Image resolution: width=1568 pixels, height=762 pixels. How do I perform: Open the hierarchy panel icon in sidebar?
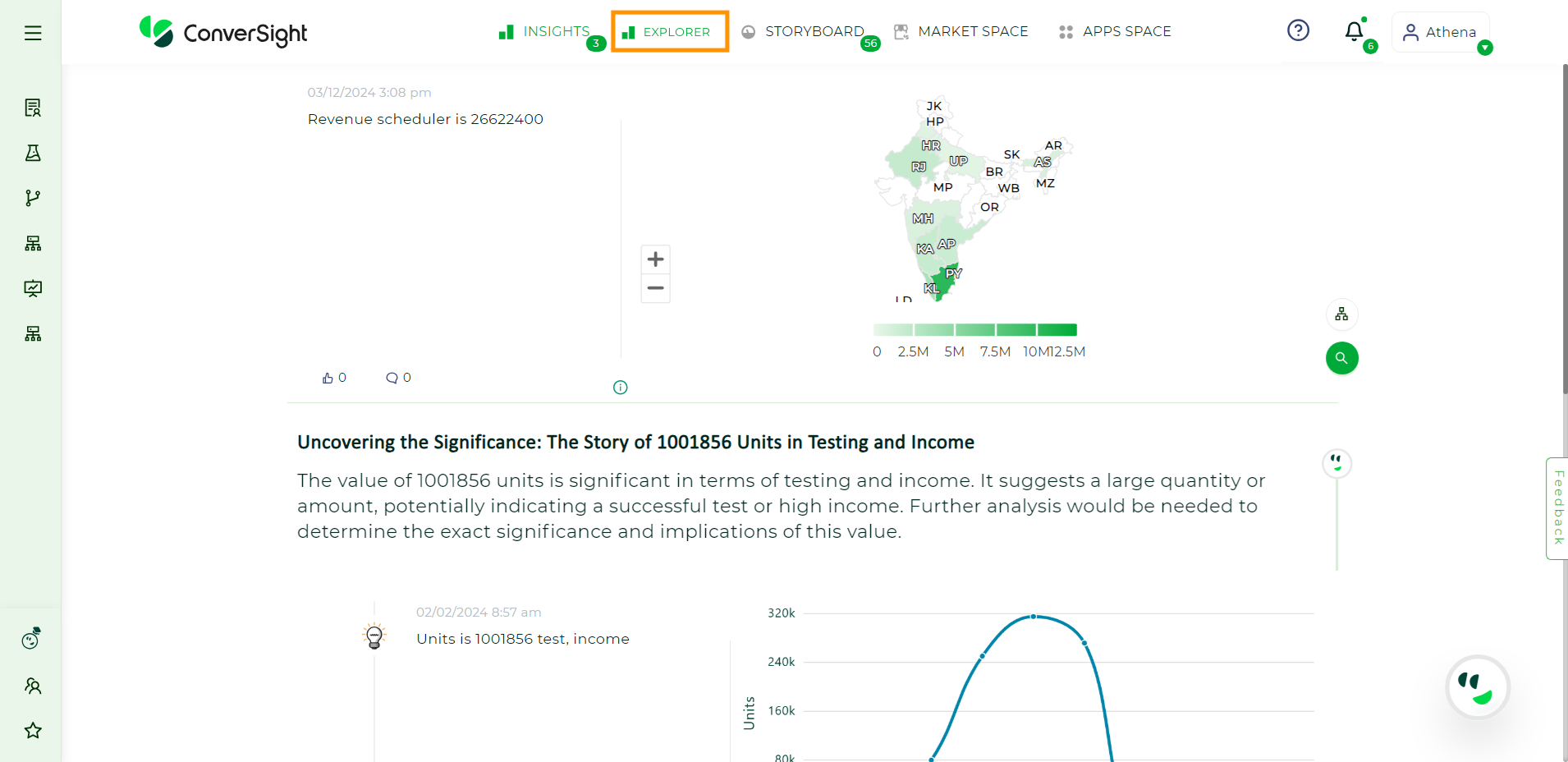[32, 242]
